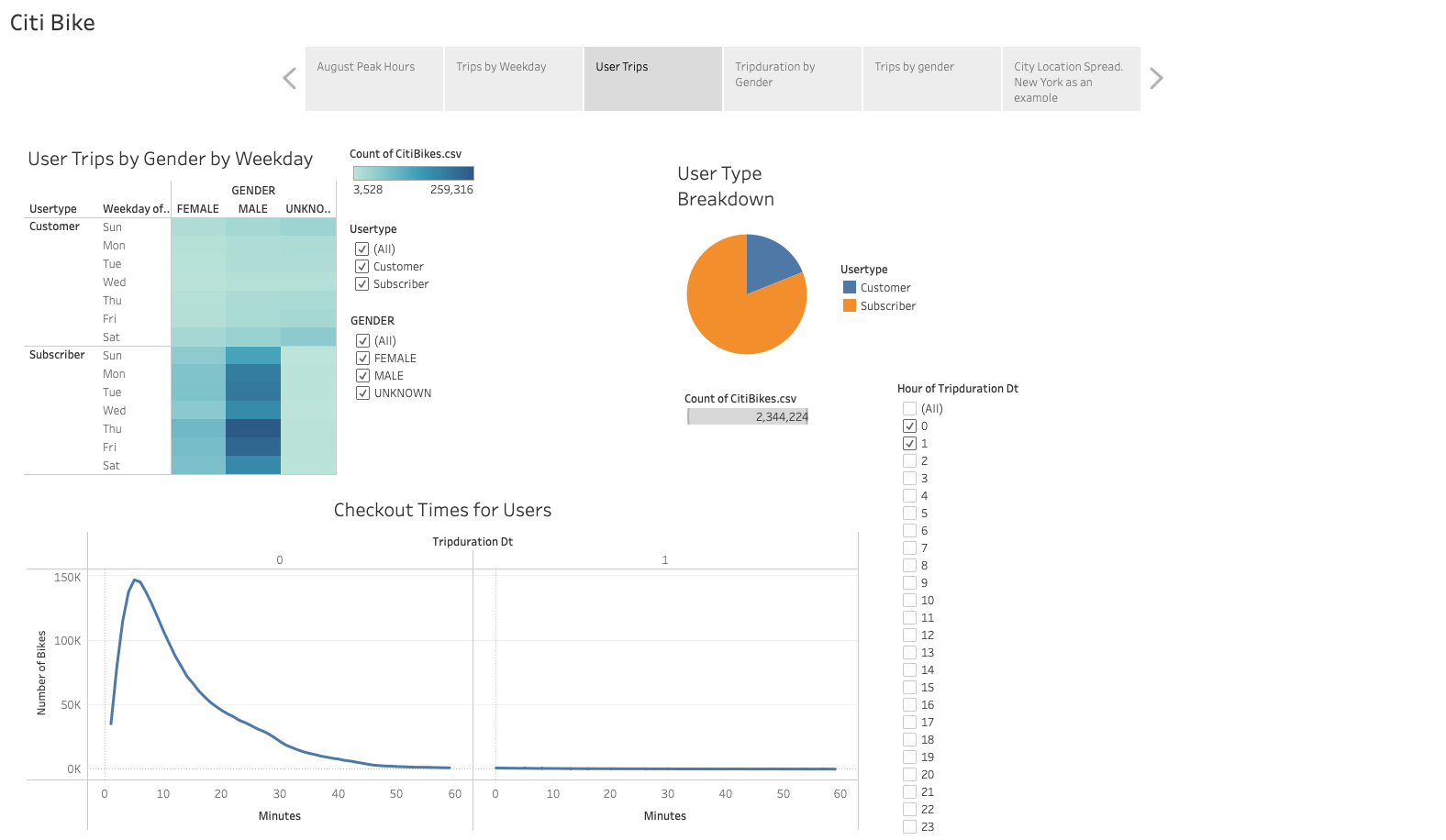Click the 2,344,224 count bar
The image size is (1446, 840).
click(748, 417)
